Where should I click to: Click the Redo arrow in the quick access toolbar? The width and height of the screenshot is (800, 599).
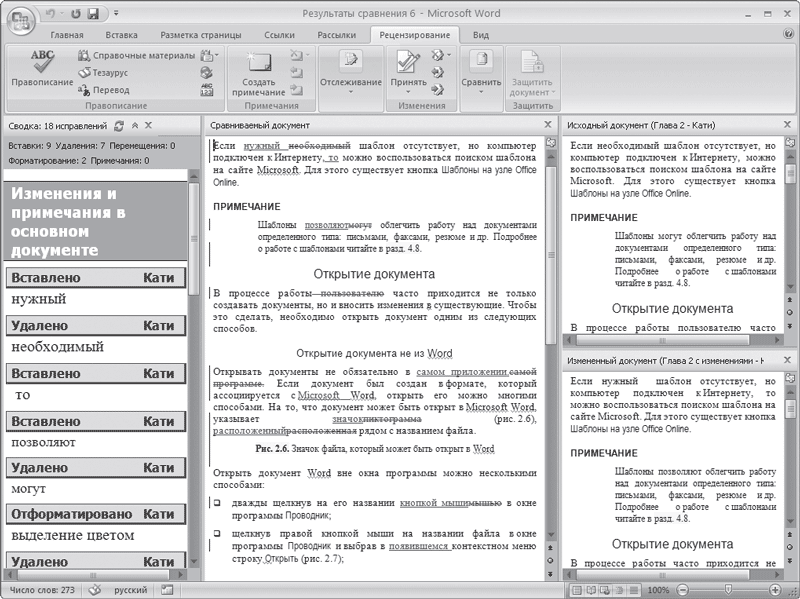click(76, 14)
